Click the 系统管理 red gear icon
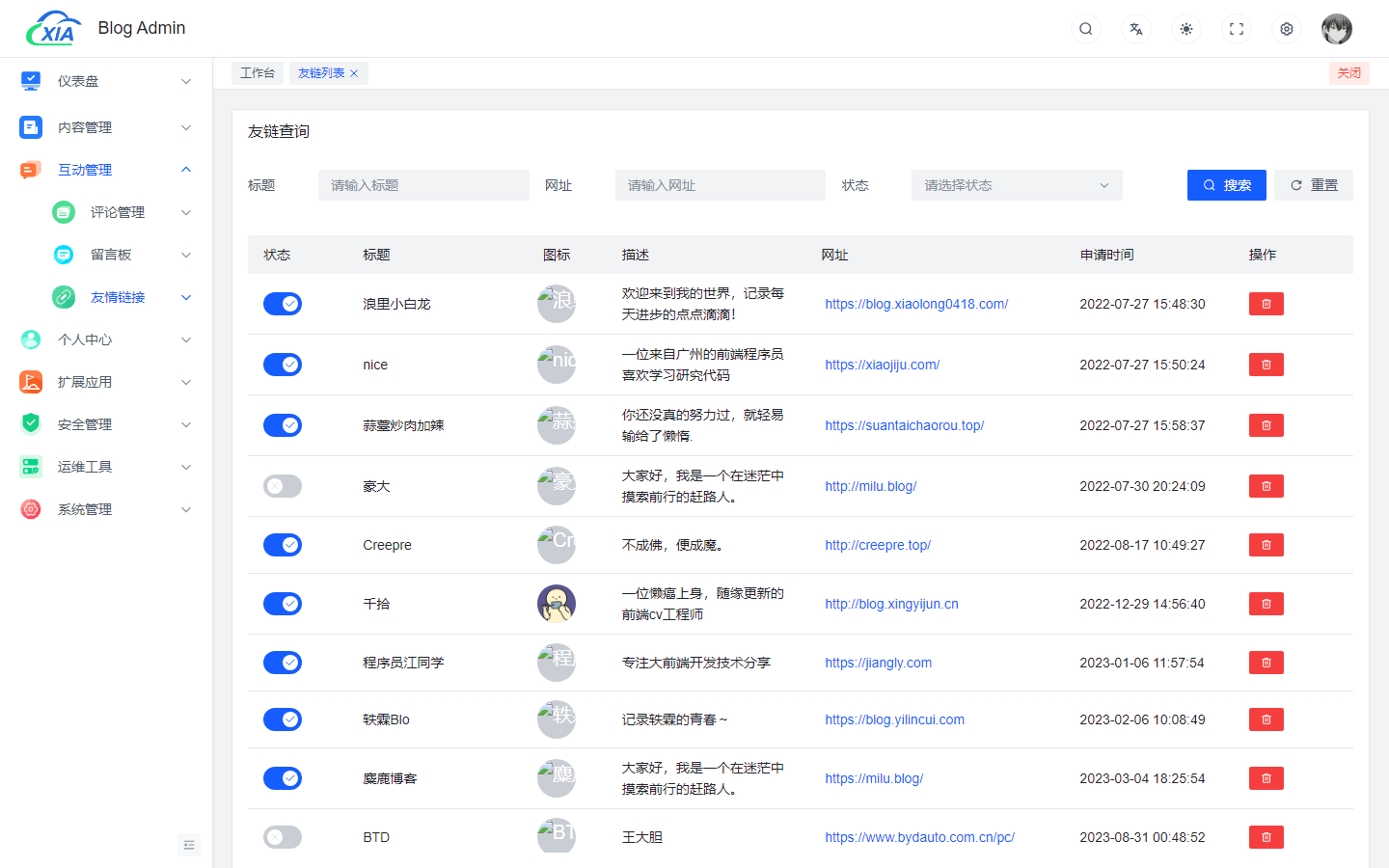This screenshot has height=868, width=1389. point(31,509)
